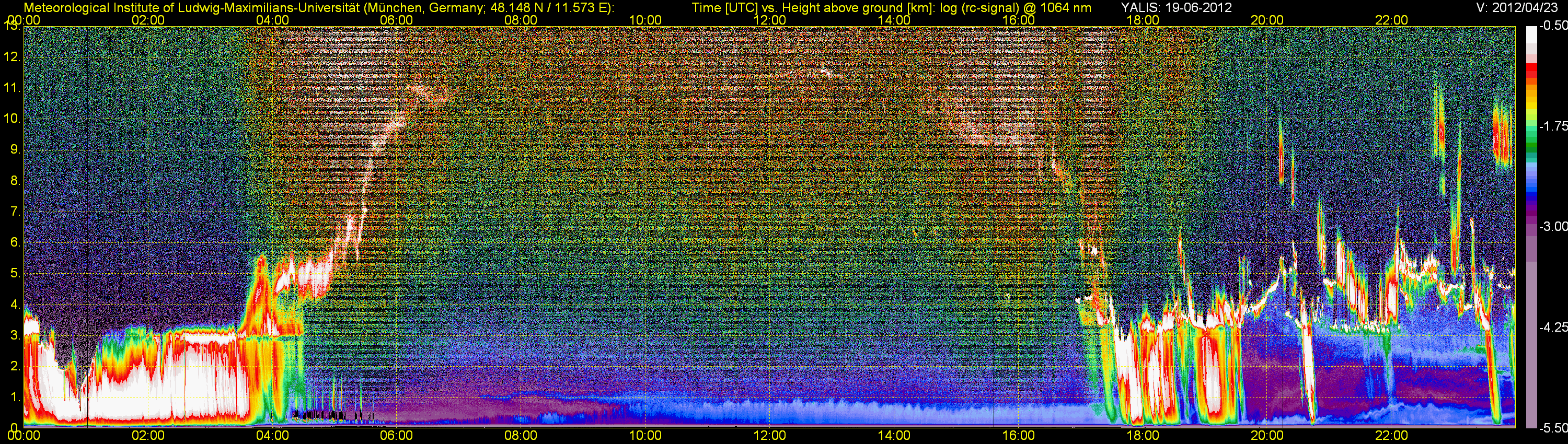1568x444 pixels.
Task: Click the 6 km height axis label
Action: 15,243
